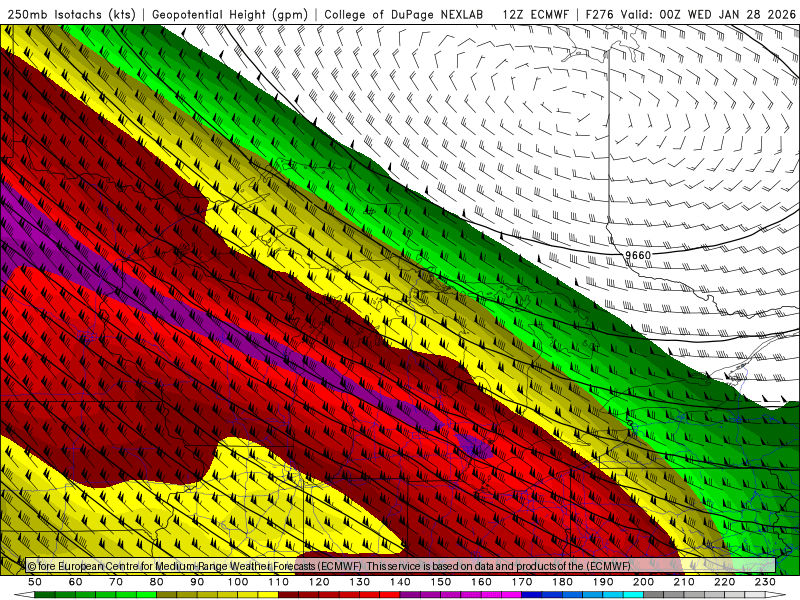The image size is (800, 600).
Task: Click the '12Z ECMWF' model run text
Action: pos(535,15)
